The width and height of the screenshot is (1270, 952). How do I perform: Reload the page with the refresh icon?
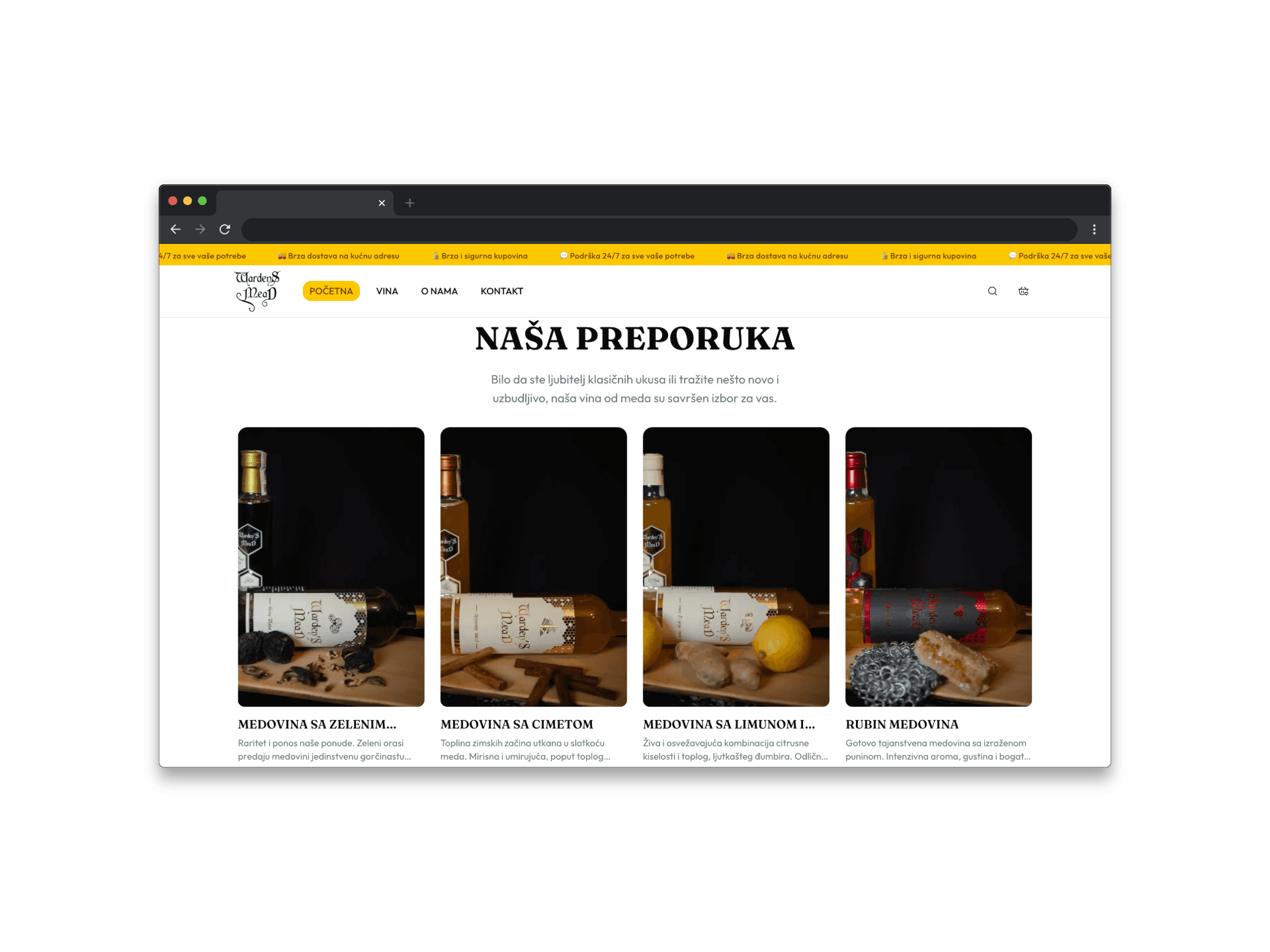225,229
